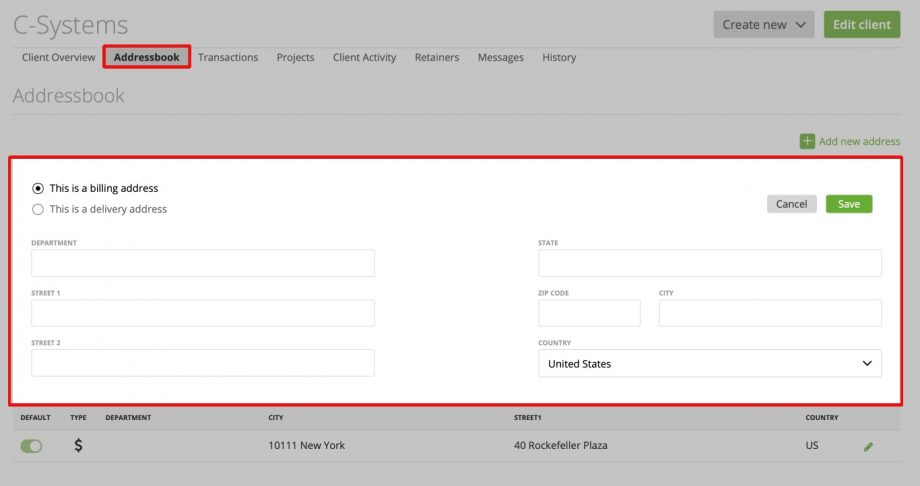Switch to the Addressbook tab

pyautogui.click(x=147, y=57)
